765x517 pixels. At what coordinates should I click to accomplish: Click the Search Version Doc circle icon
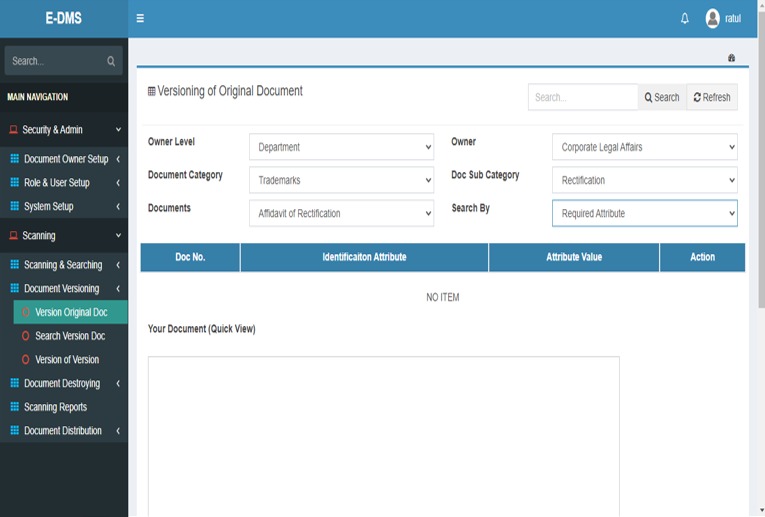point(26,336)
